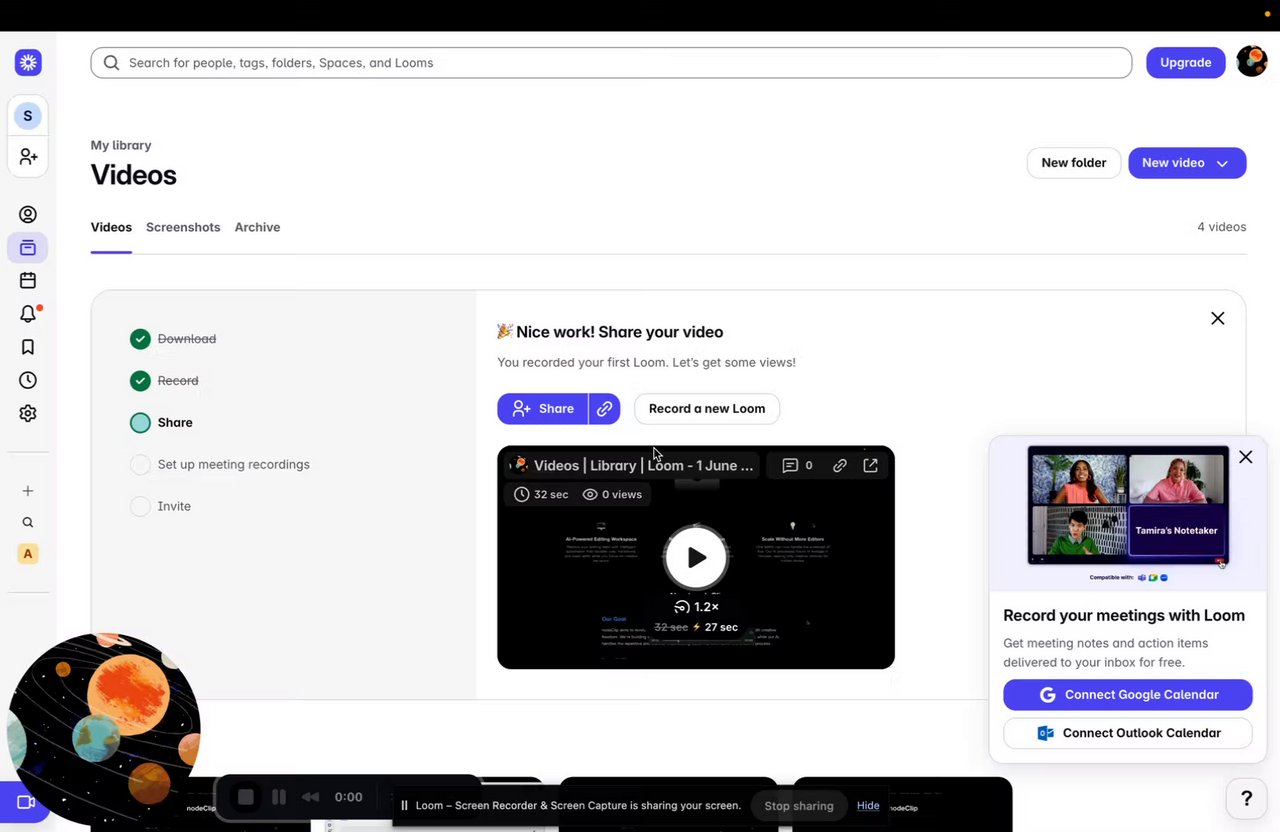The image size is (1280, 832).
Task: Open the library icon in sidebar
Action: click(28, 247)
